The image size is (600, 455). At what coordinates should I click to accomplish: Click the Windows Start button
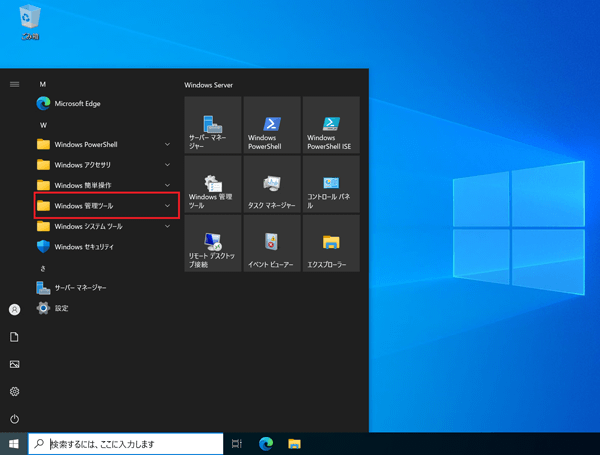[x=14, y=444]
